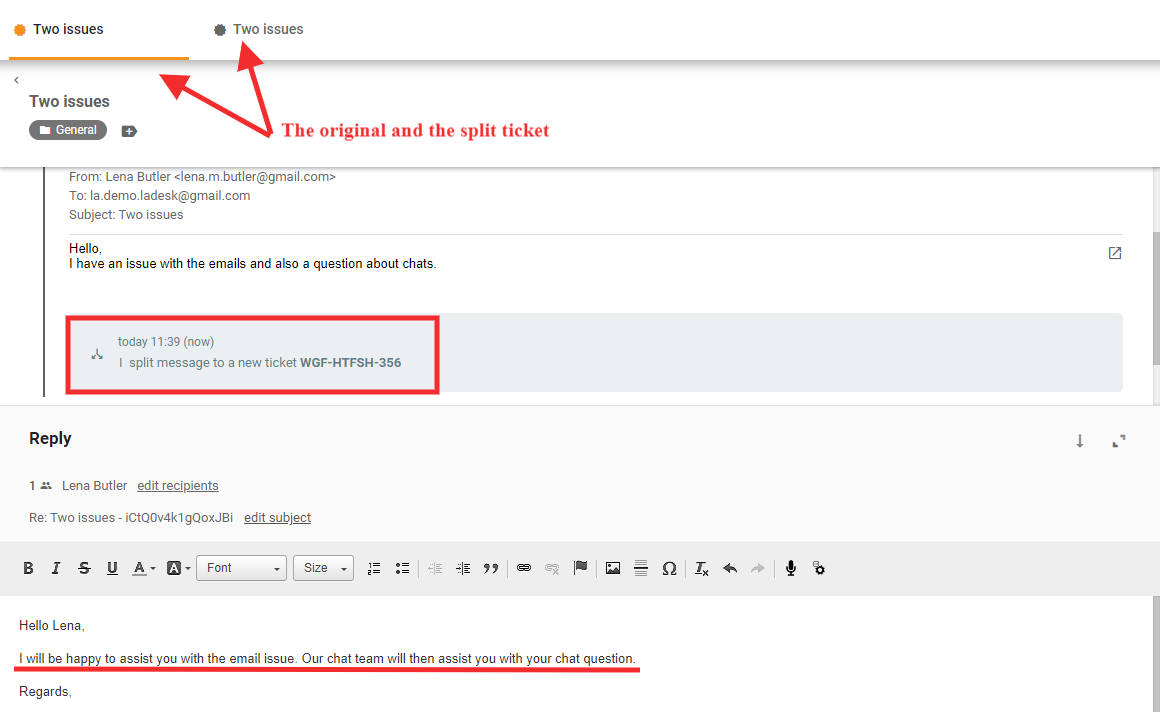Insert a numbered list
The image size is (1160, 712).
374,568
